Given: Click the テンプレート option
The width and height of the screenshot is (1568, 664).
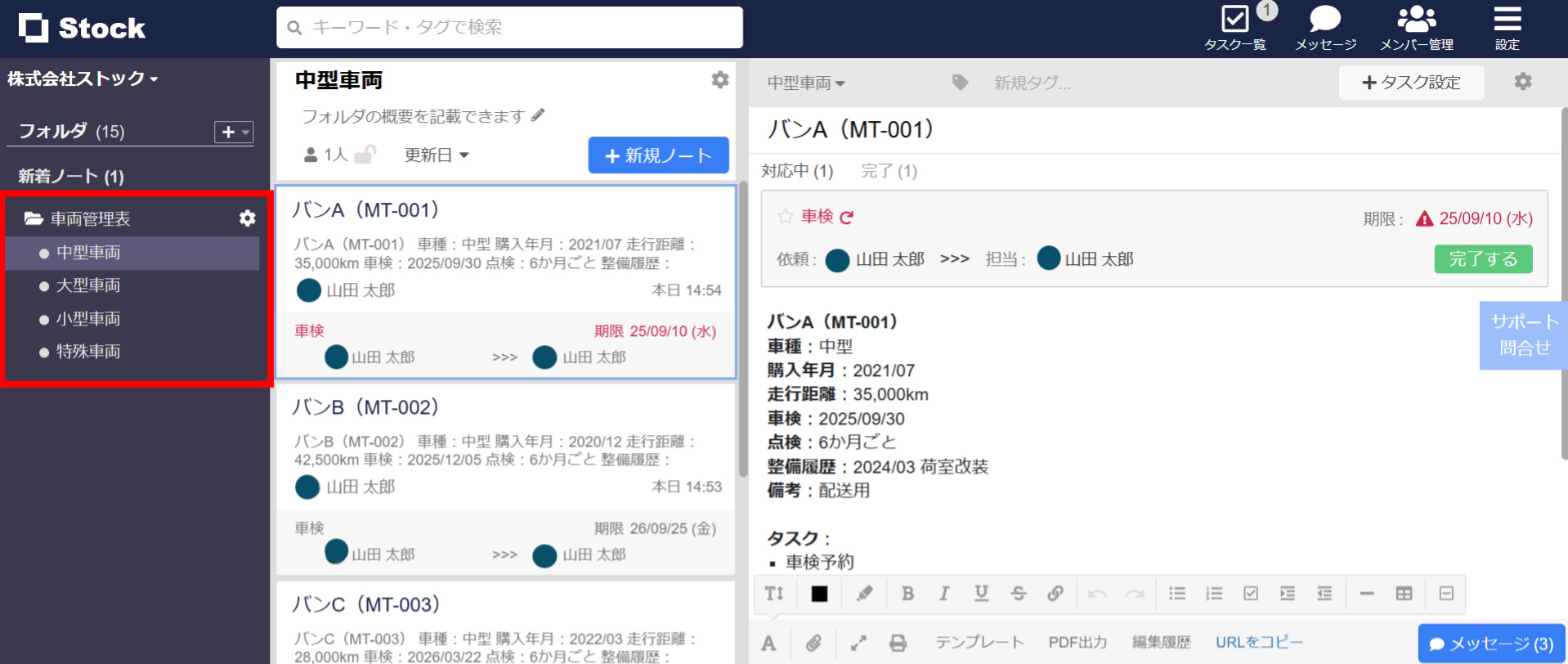Looking at the screenshot, I should (979, 643).
